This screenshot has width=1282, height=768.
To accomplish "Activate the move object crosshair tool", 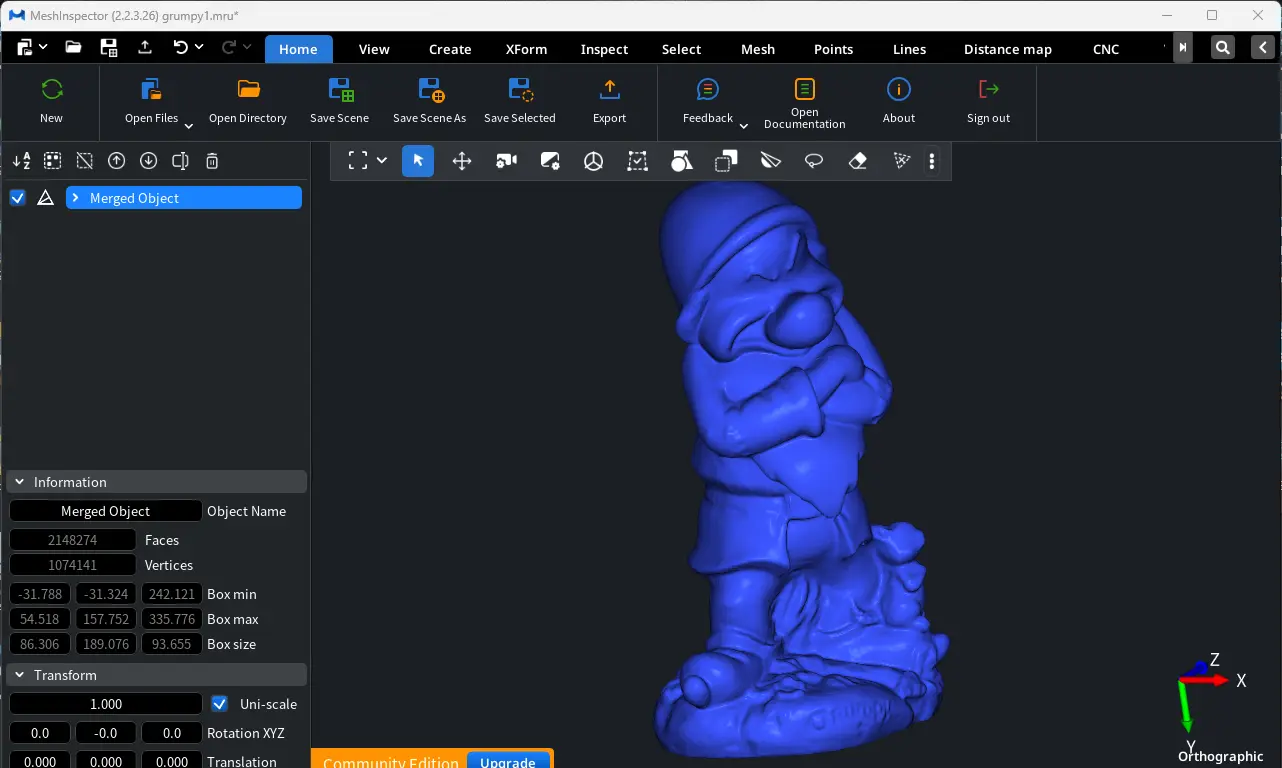I will click(x=462, y=161).
